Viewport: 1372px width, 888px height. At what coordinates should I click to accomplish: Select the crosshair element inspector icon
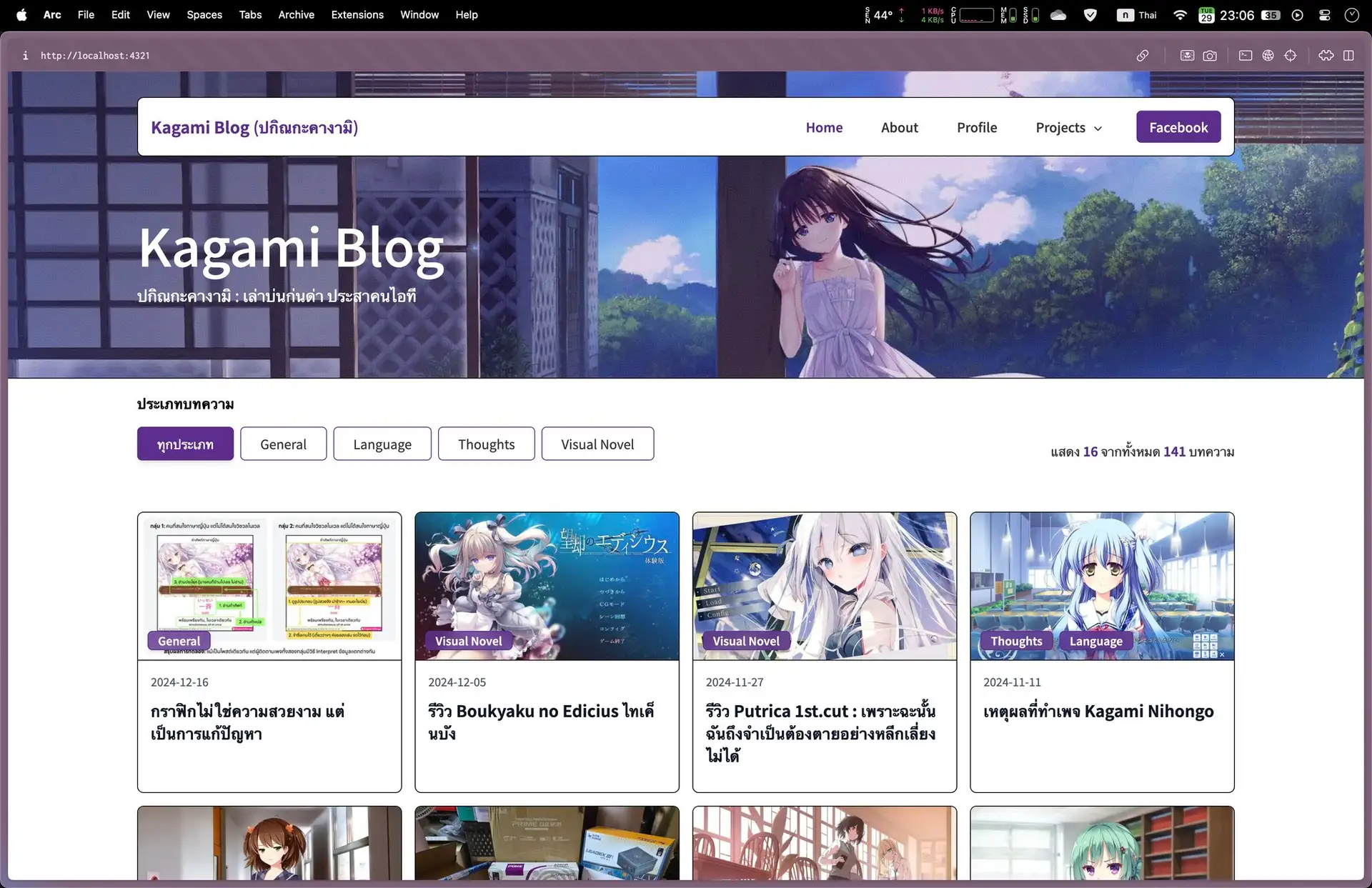pyautogui.click(x=1291, y=56)
